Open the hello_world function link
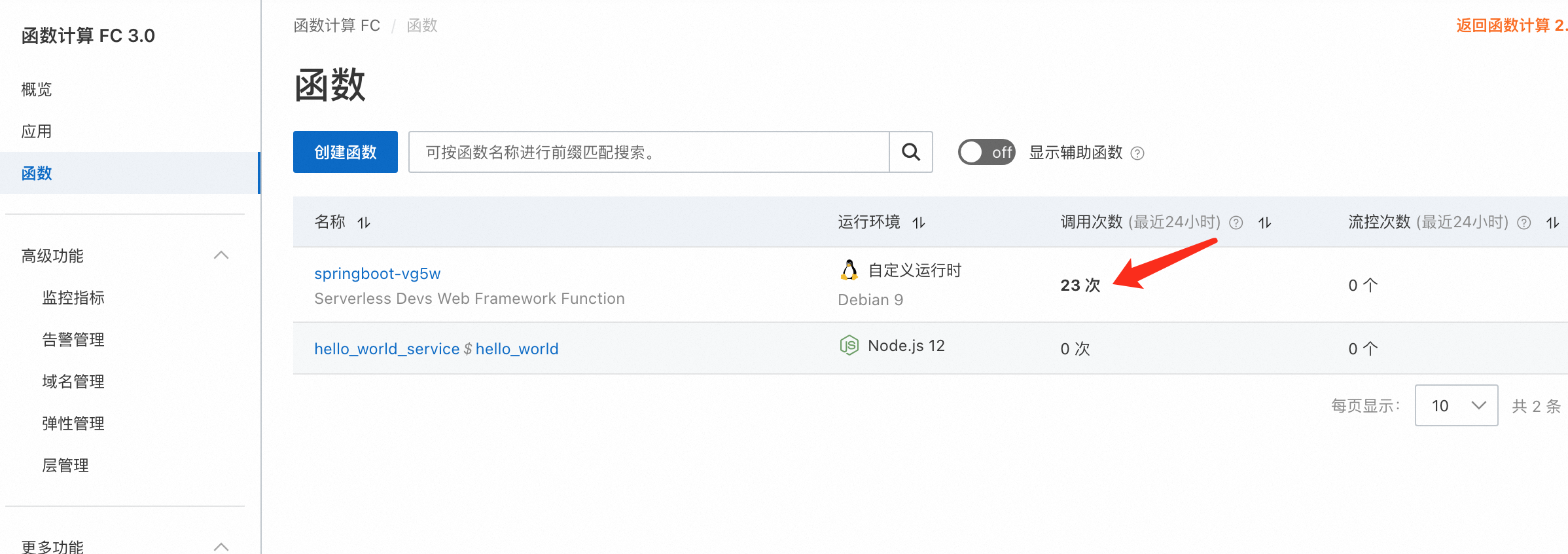This screenshot has height=554, width=1568. (x=517, y=348)
